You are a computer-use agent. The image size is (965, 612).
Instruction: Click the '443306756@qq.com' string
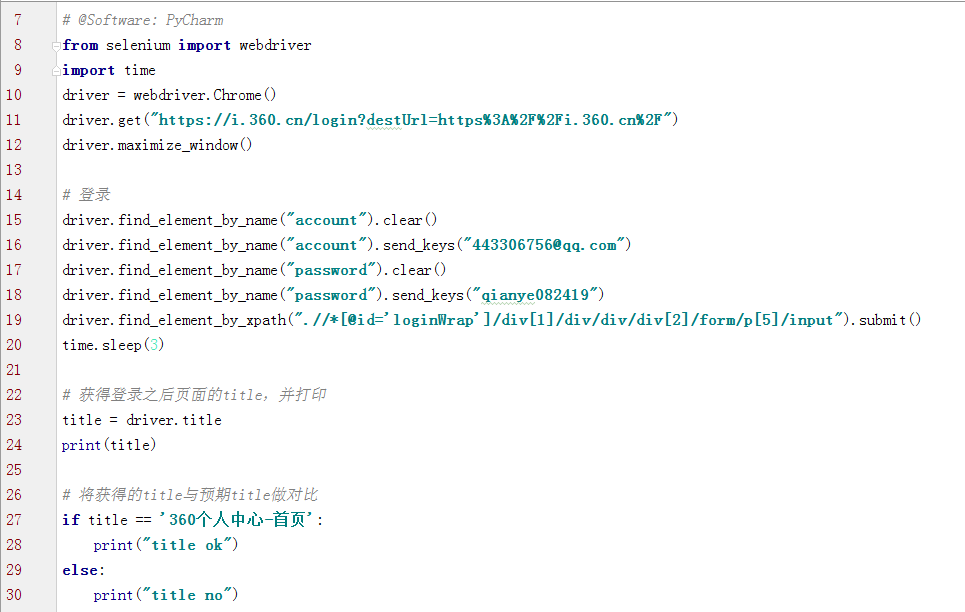click(x=544, y=245)
